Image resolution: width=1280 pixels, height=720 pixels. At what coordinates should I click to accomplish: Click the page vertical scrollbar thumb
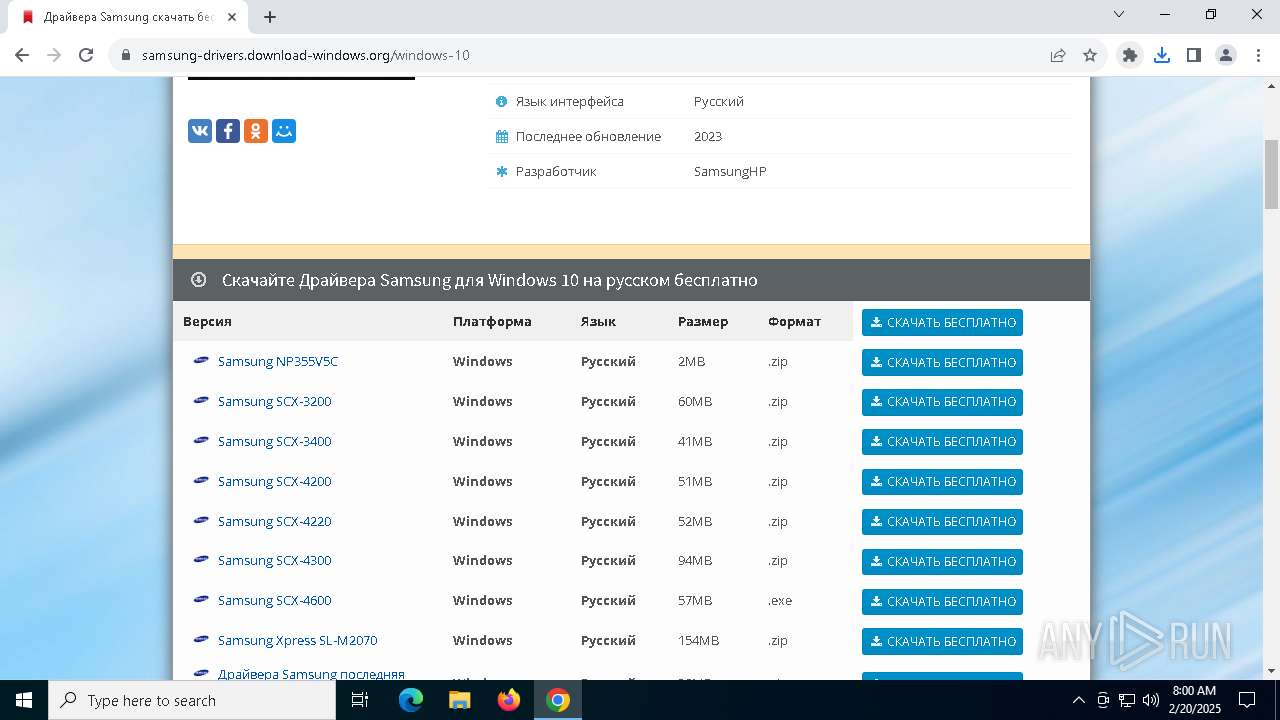click(1271, 174)
